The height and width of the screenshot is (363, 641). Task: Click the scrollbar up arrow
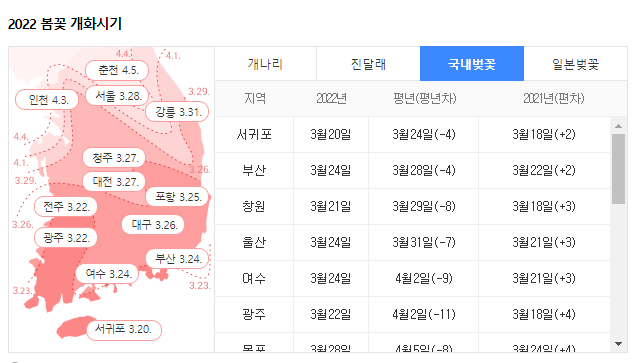(x=619, y=126)
